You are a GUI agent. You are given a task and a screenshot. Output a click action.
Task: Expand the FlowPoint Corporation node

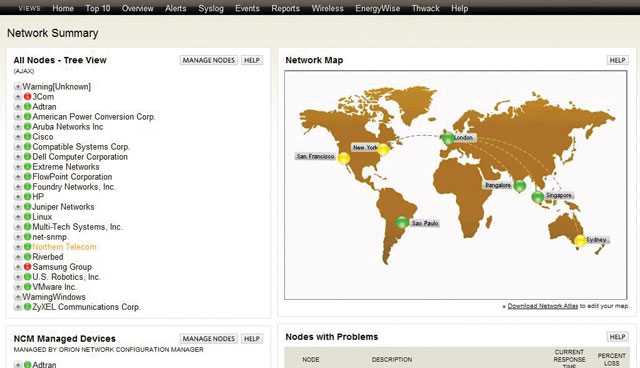pyautogui.click(x=18, y=177)
